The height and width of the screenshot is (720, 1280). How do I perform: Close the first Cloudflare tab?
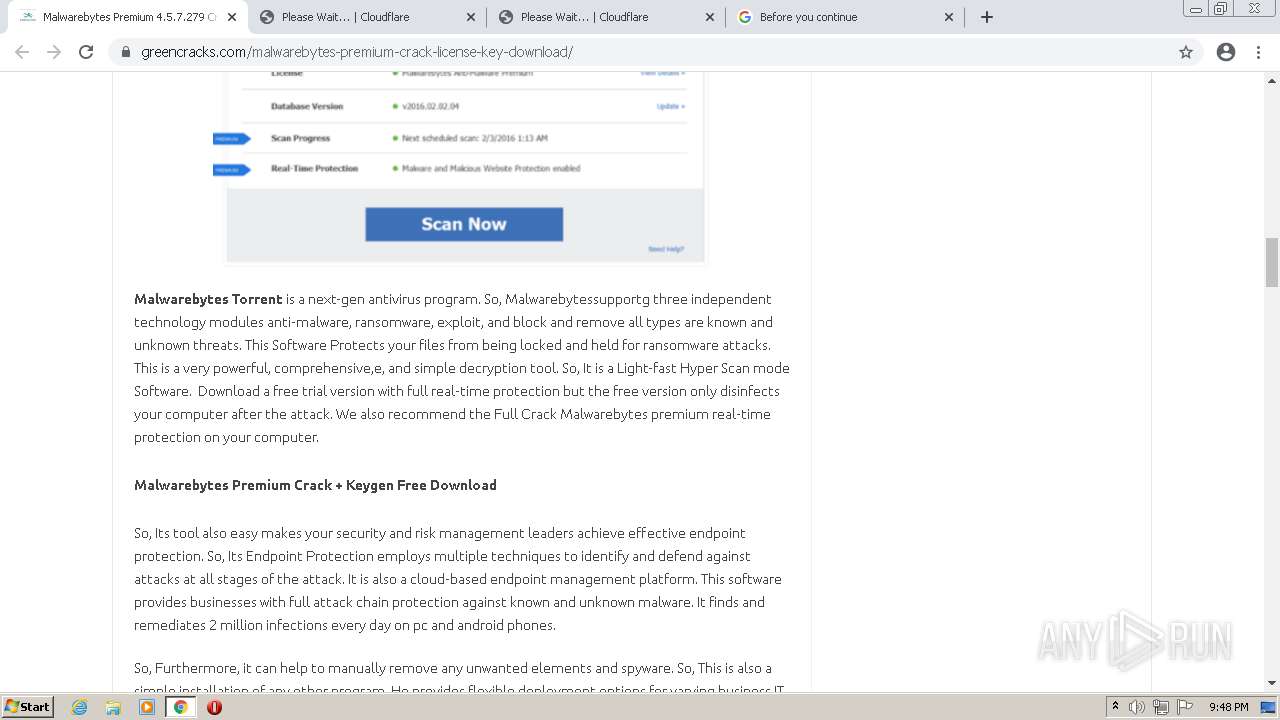(x=471, y=17)
